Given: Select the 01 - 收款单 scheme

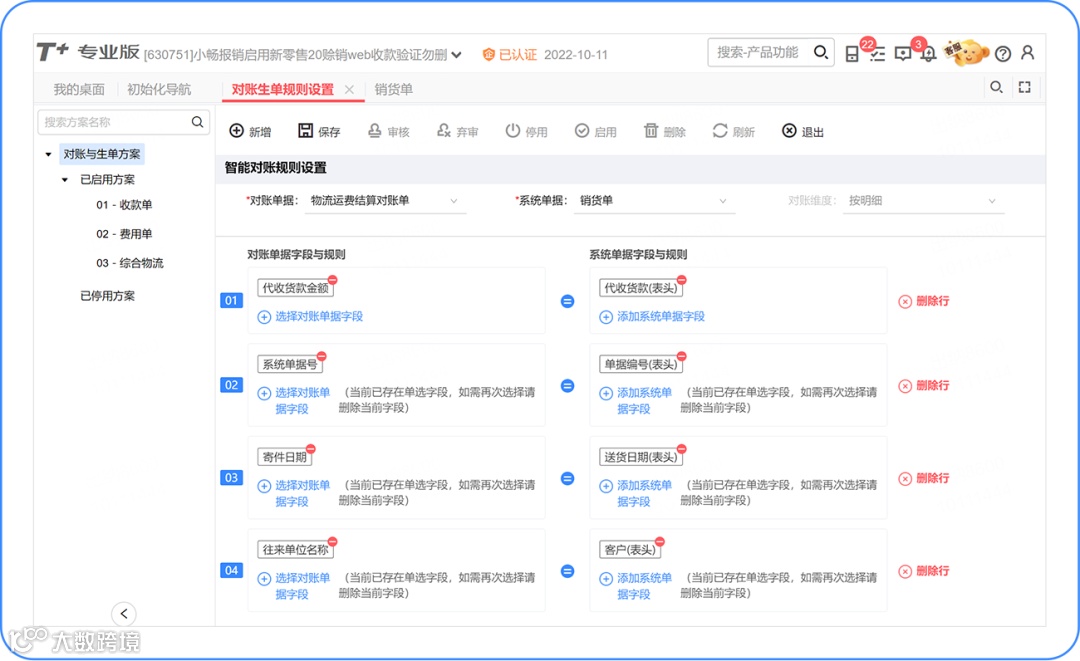Looking at the screenshot, I should point(124,204).
